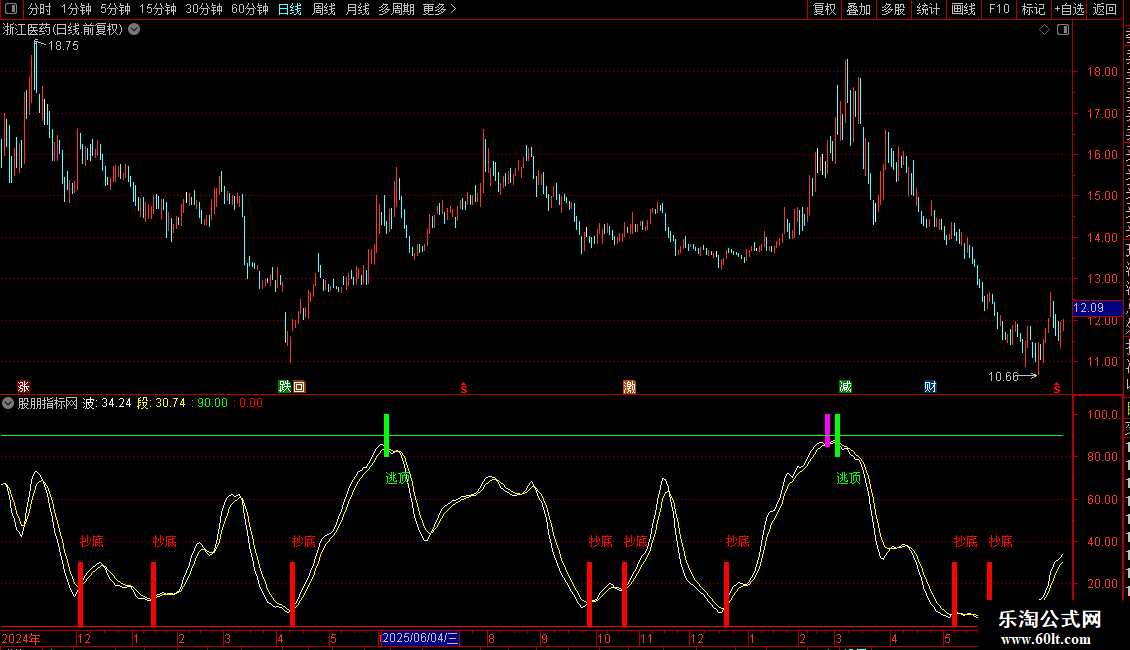Toggle the side panel icon beside the diamond
Image resolution: width=1130 pixels, height=650 pixels.
(x=1063, y=30)
